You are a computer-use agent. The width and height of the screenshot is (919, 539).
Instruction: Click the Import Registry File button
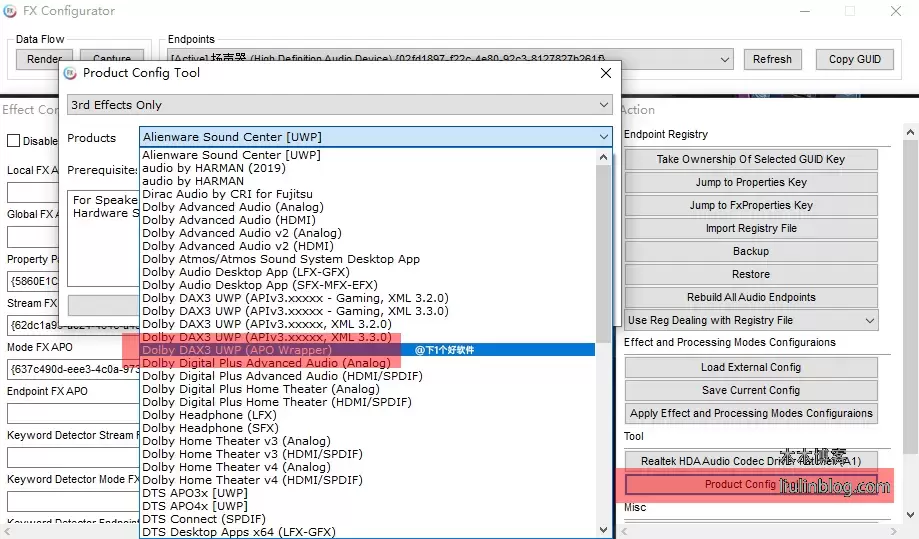(750, 229)
